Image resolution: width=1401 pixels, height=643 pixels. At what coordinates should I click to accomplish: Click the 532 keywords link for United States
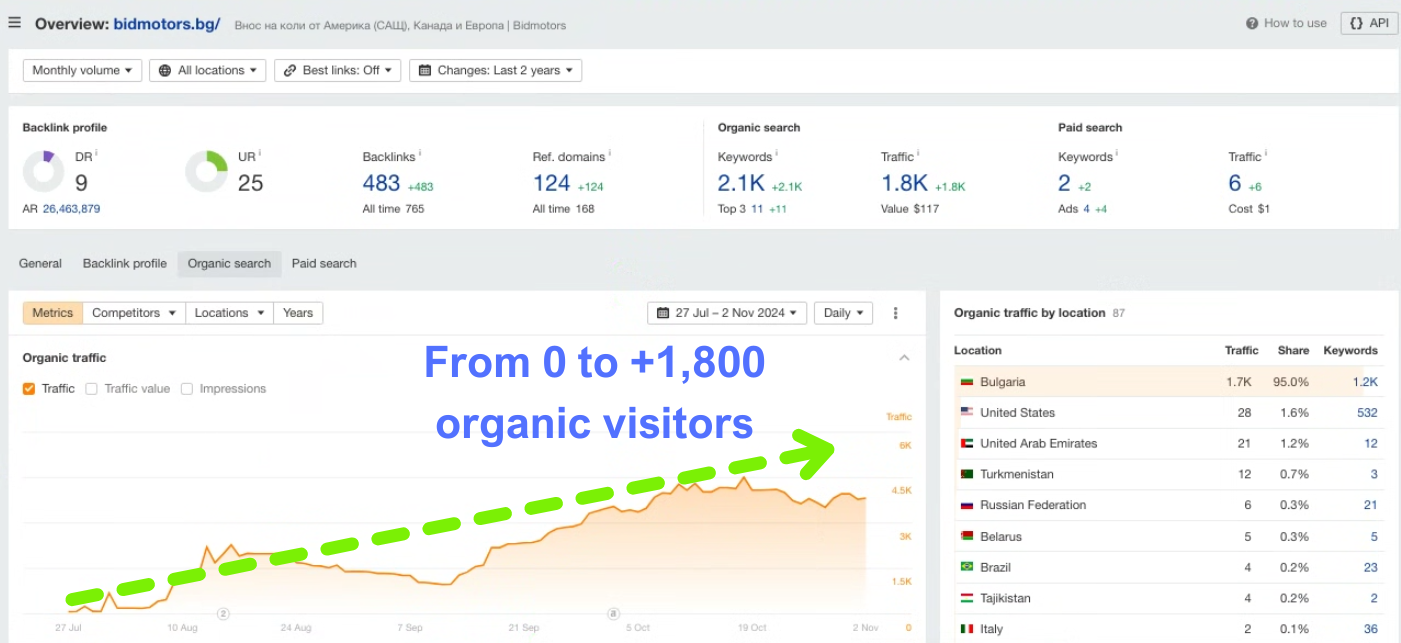tap(1367, 412)
